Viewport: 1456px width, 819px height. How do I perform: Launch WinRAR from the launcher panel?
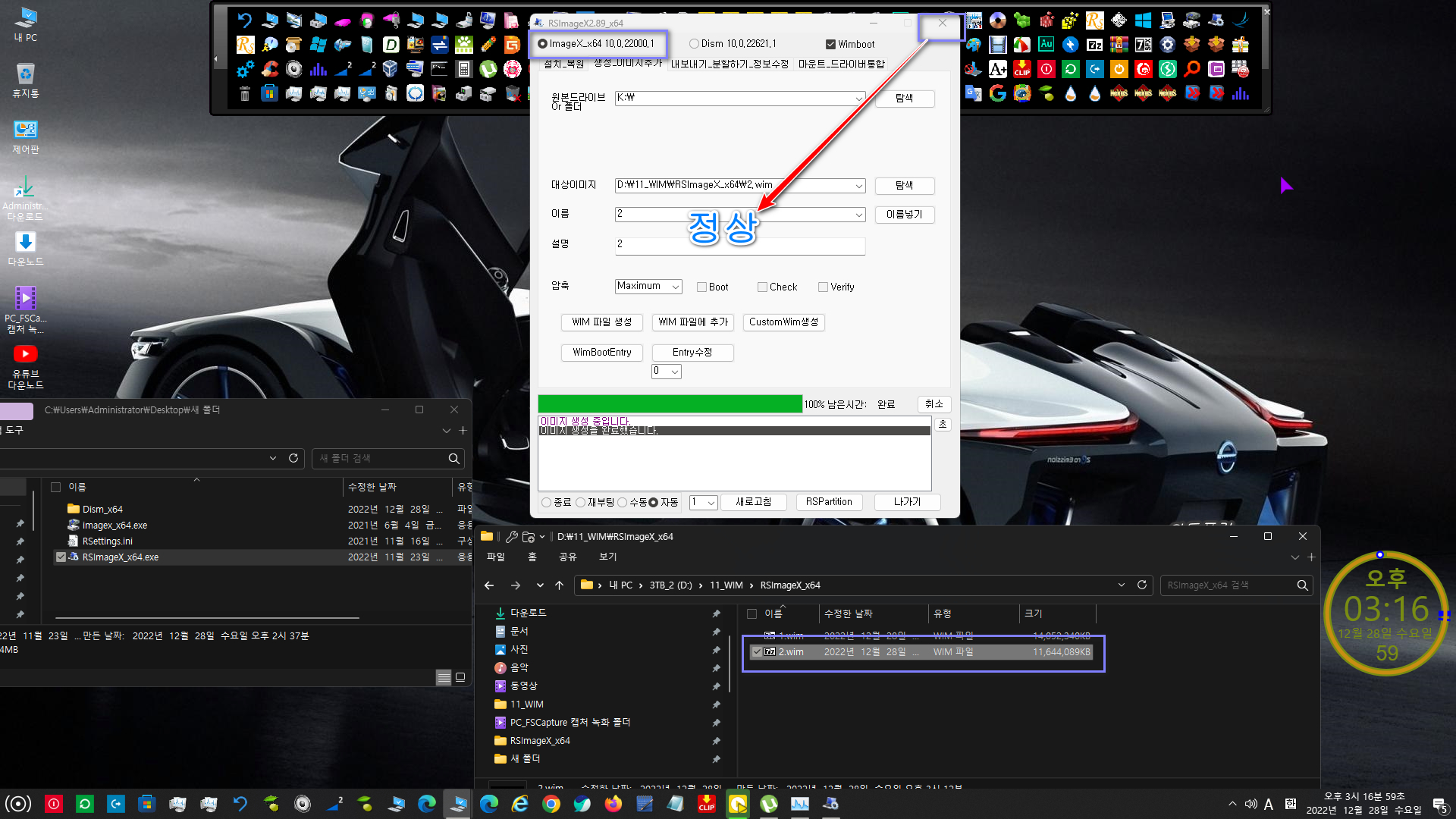pyautogui.click(x=1119, y=45)
